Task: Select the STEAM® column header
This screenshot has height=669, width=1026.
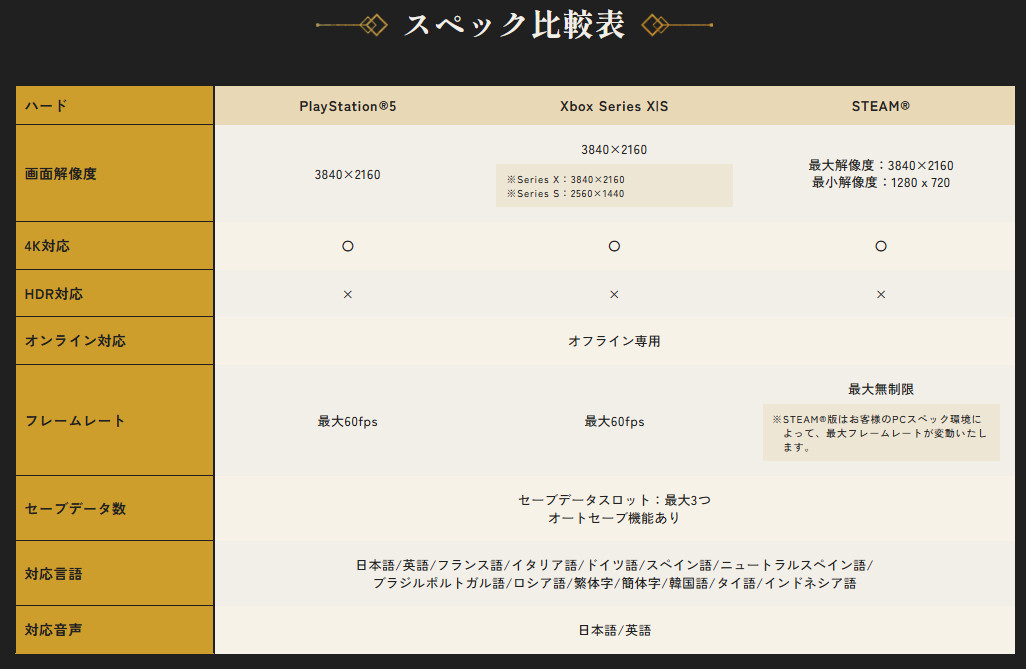Action: pos(881,106)
